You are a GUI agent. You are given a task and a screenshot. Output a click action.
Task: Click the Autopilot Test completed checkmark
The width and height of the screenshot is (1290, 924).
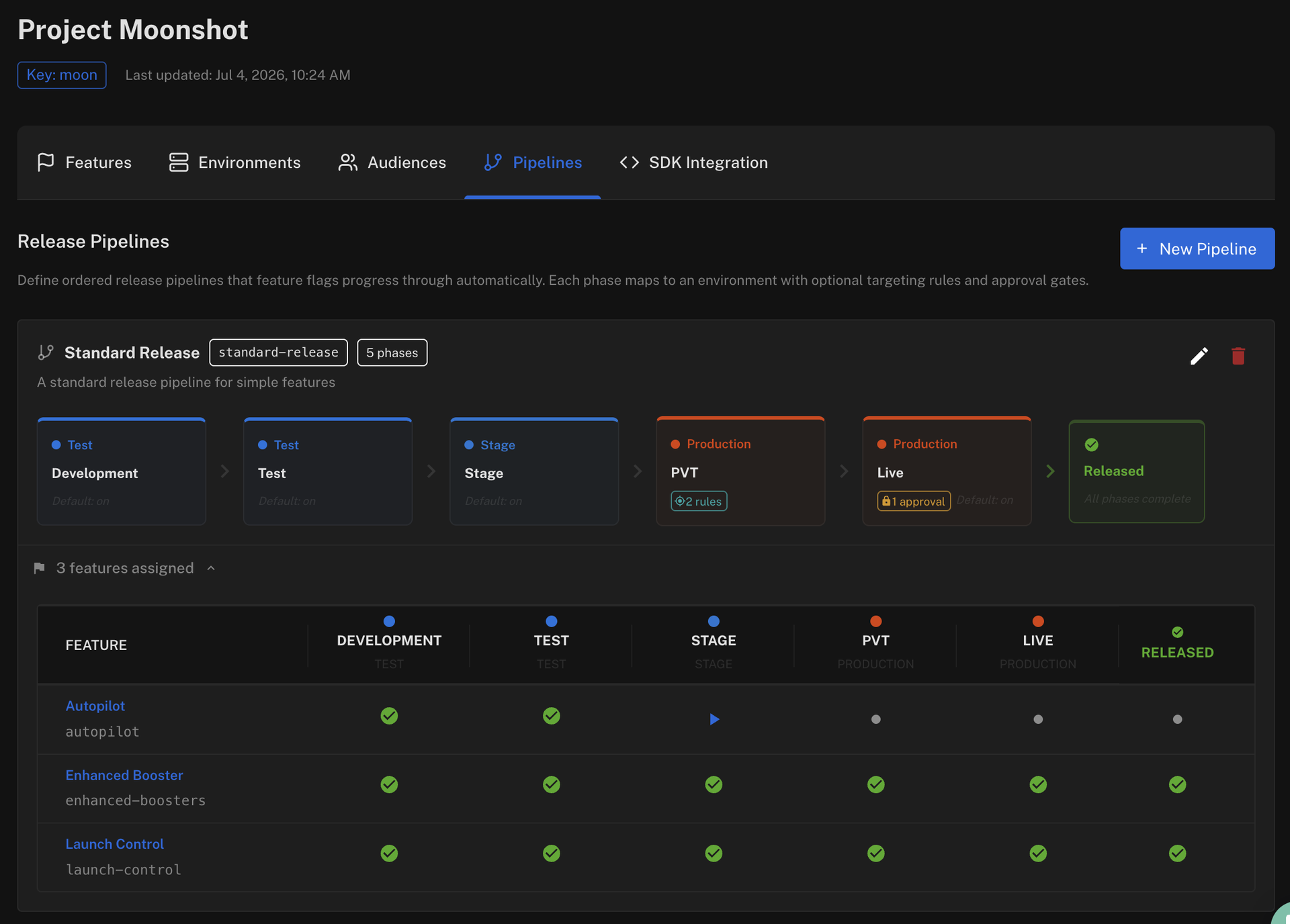pyautogui.click(x=552, y=716)
